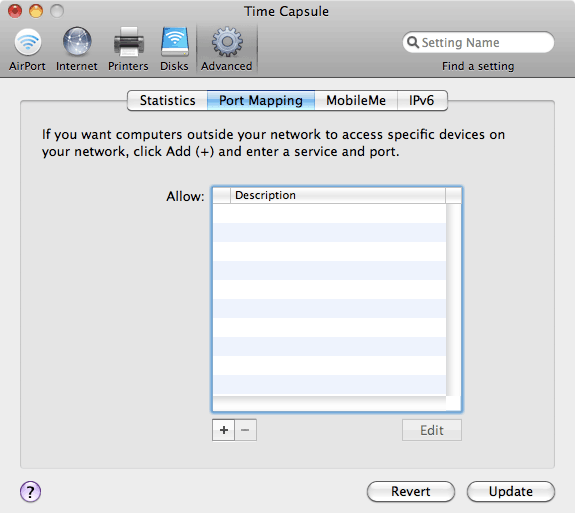The height and width of the screenshot is (513, 575).
Task: Click the Description column header
Action: 338,195
